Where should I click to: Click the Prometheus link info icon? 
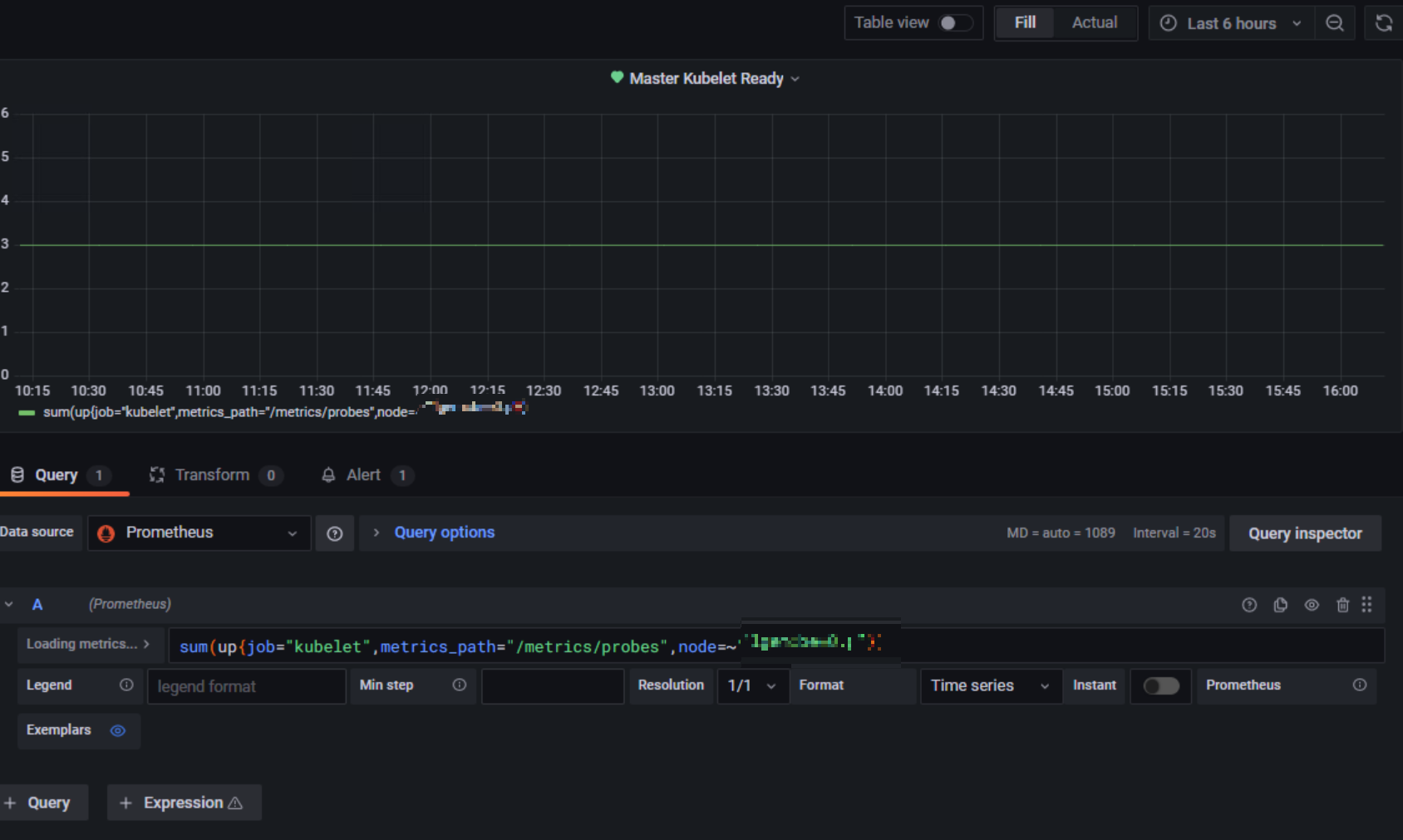tap(1360, 685)
